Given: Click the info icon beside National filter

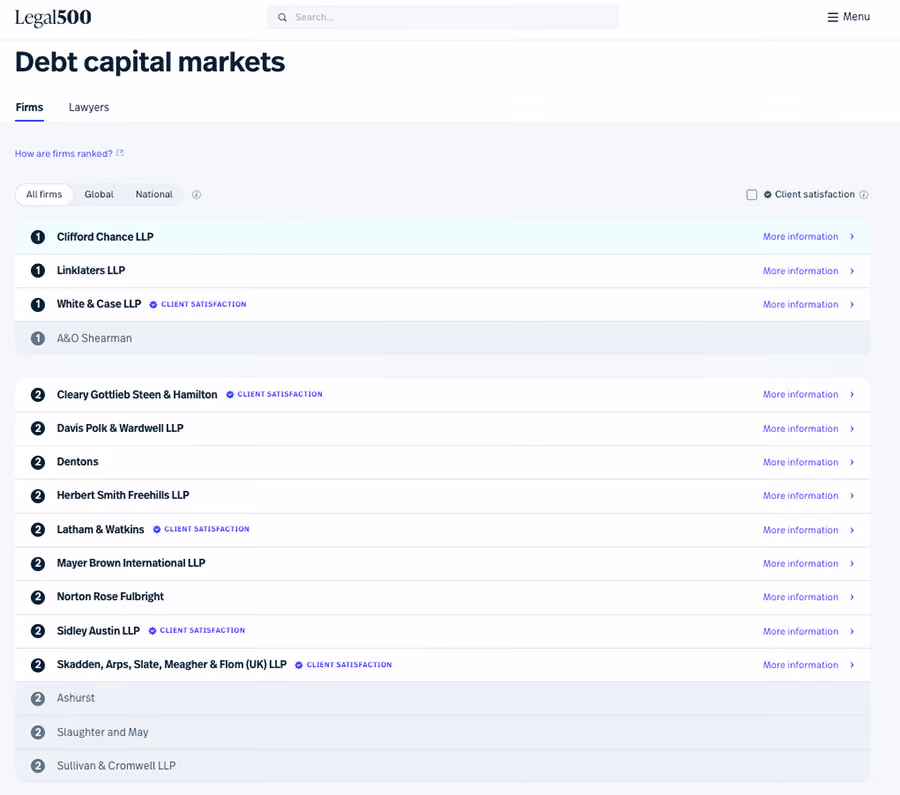Looking at the screenshot, I should pyautogui.click(x=196, y=195).
